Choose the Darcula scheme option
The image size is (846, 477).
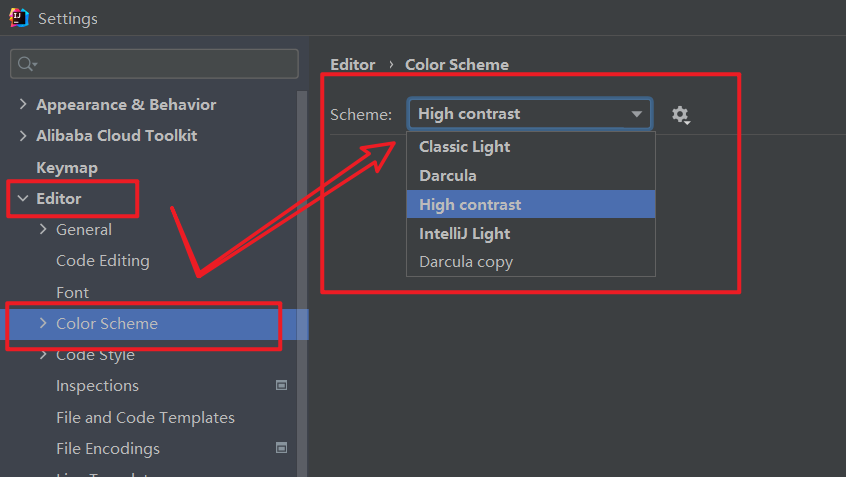coord(448,176)
